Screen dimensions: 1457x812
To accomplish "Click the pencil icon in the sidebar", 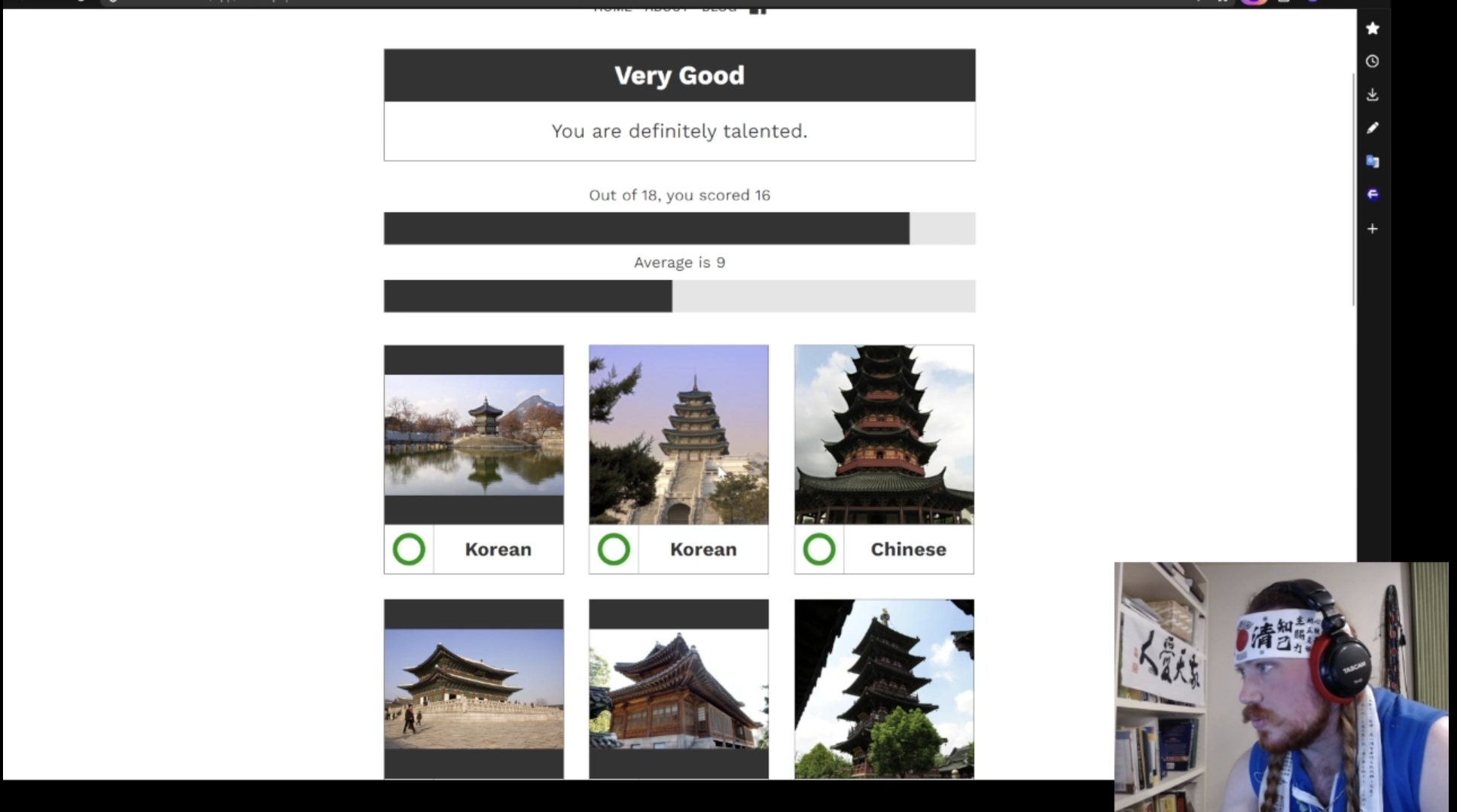I will [x=1373, y=128].
